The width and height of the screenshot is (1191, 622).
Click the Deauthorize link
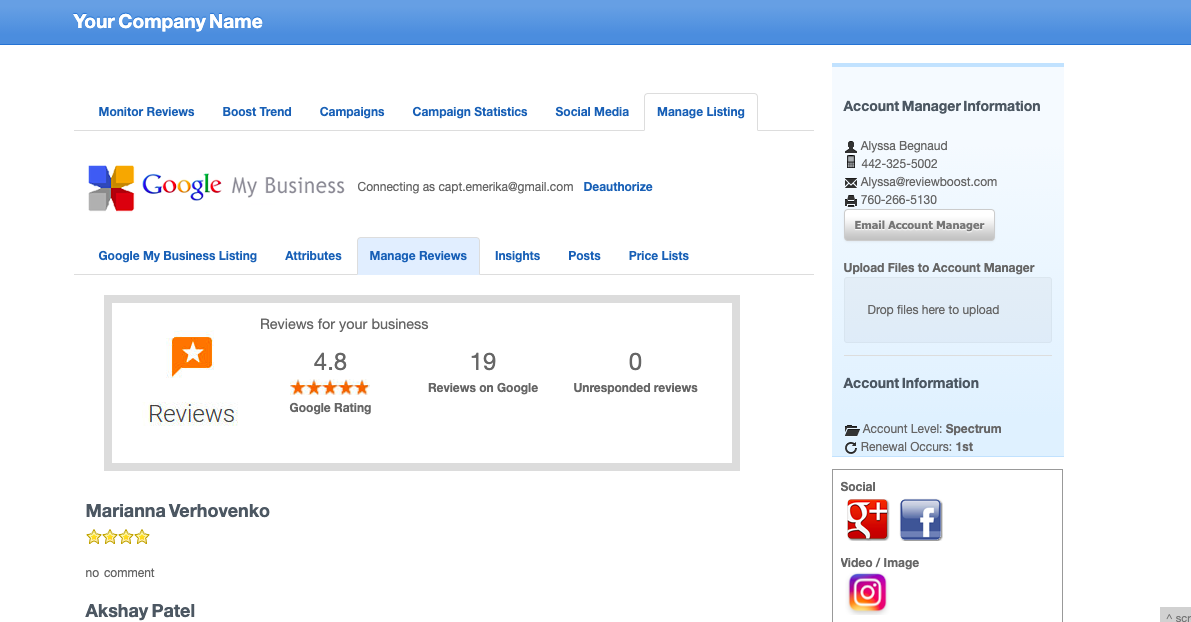coord(618,187)
